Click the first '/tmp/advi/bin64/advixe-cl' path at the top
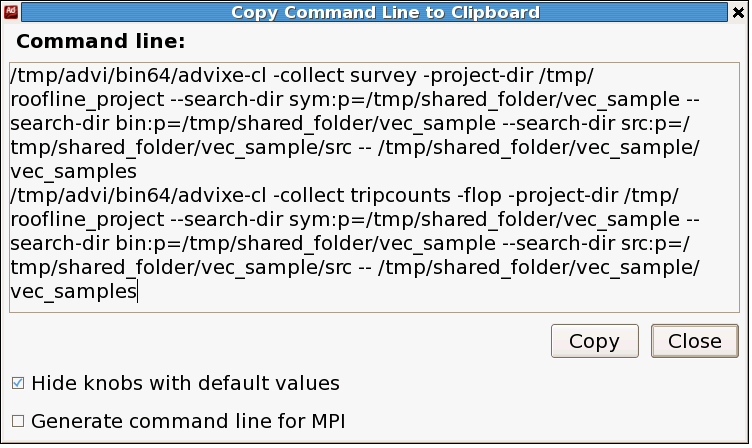 pos(138,75)
